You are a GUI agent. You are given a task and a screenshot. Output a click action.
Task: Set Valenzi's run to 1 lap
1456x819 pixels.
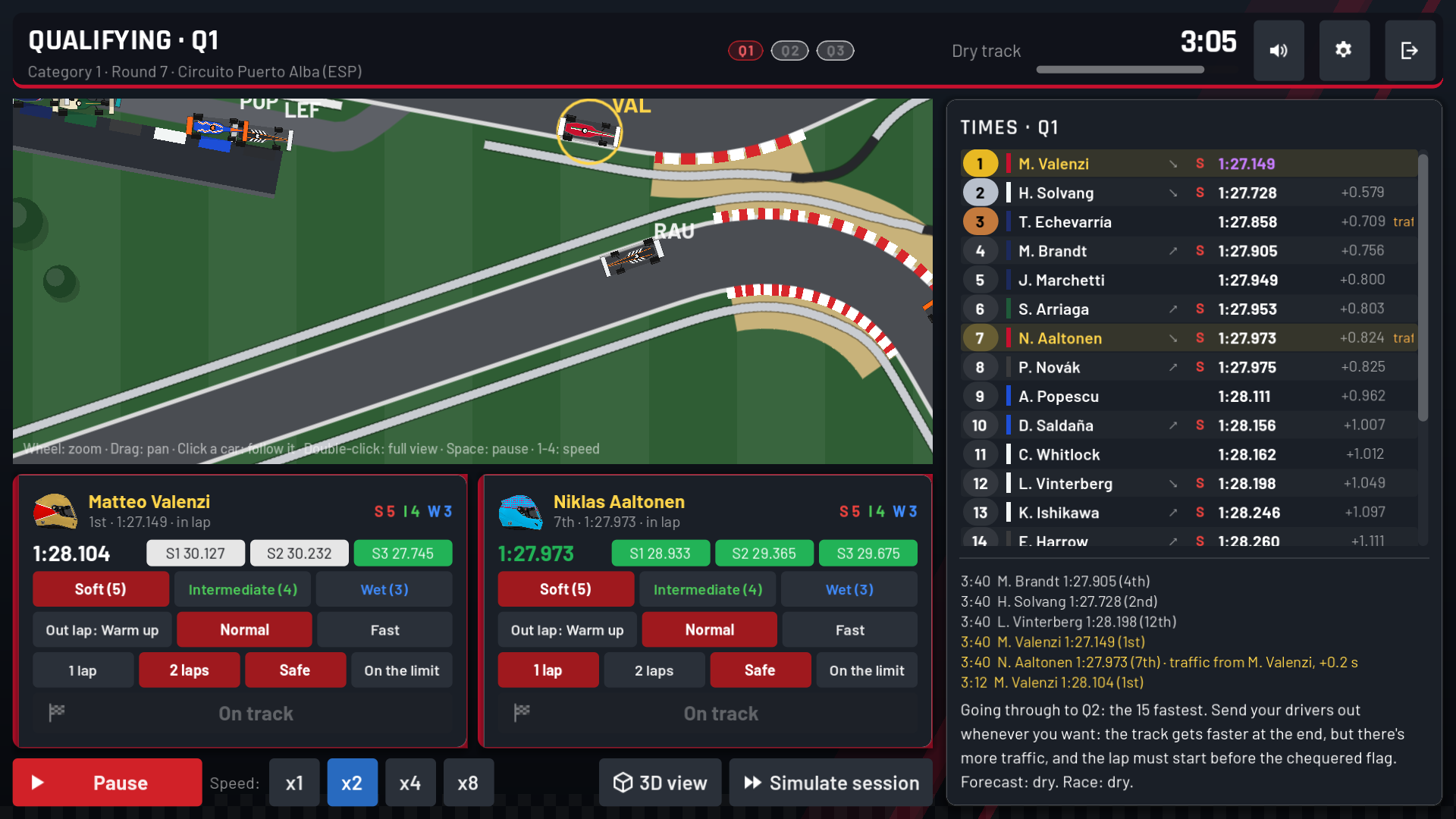point(83,670)
